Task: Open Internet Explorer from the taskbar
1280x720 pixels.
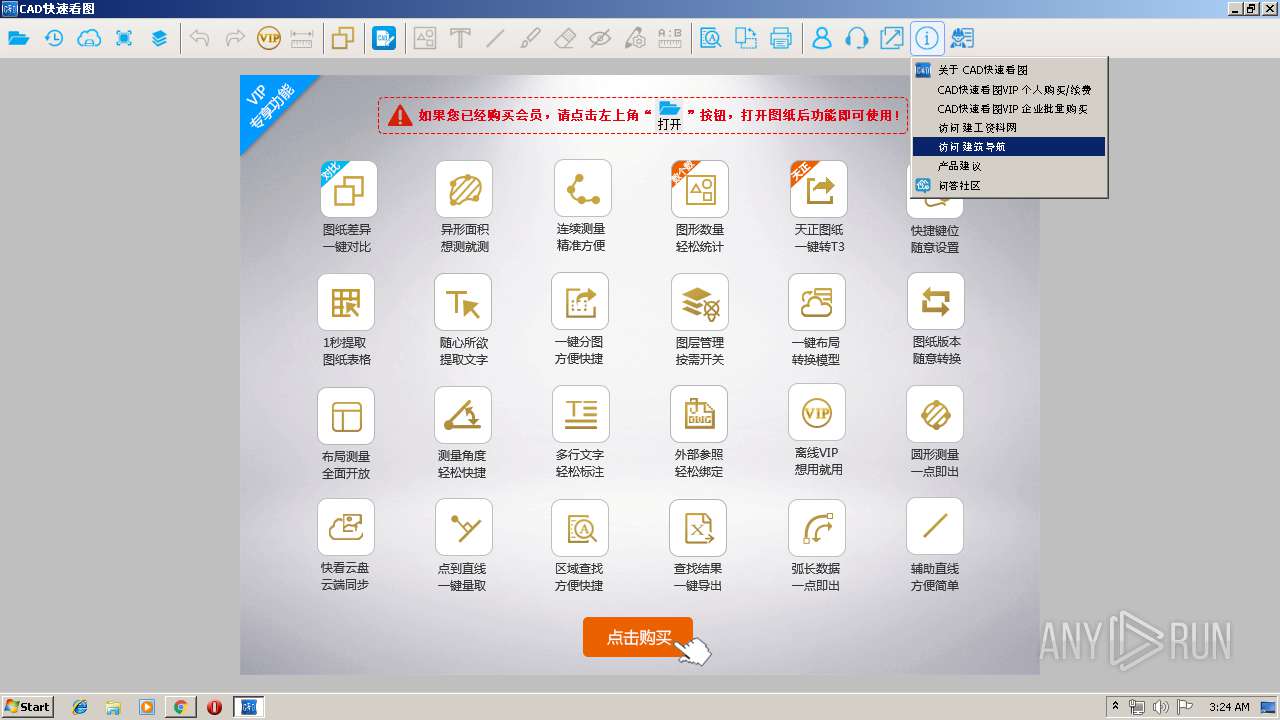Action: [x=80, y=707]
